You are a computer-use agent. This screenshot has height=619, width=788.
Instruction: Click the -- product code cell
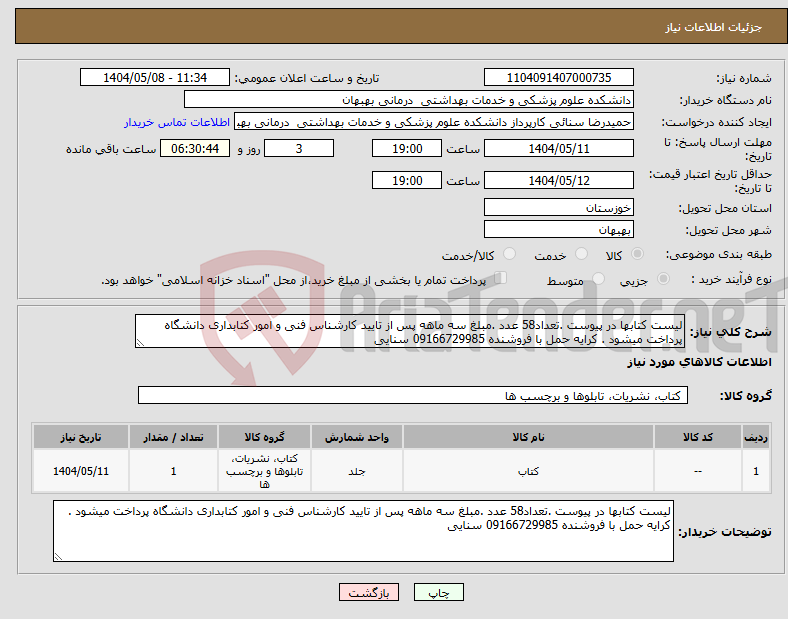coord(698,471)
